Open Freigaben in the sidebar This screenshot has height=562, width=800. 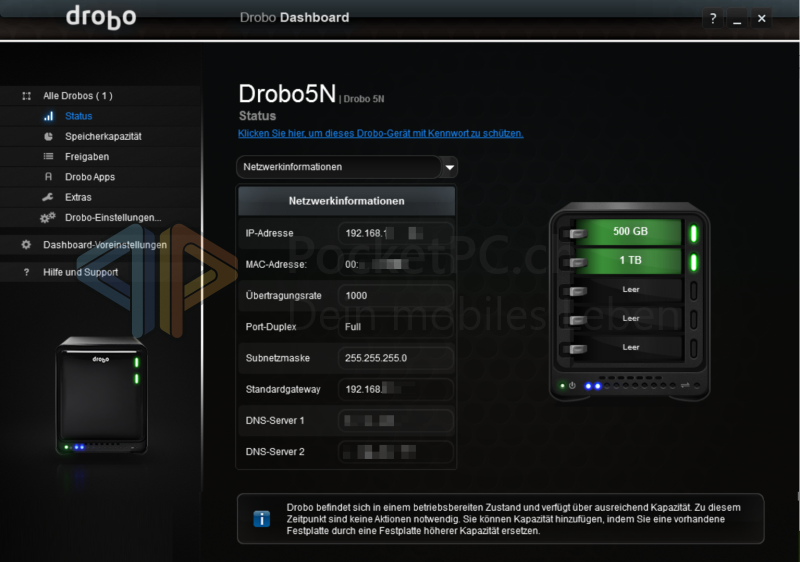coord(87,157)
